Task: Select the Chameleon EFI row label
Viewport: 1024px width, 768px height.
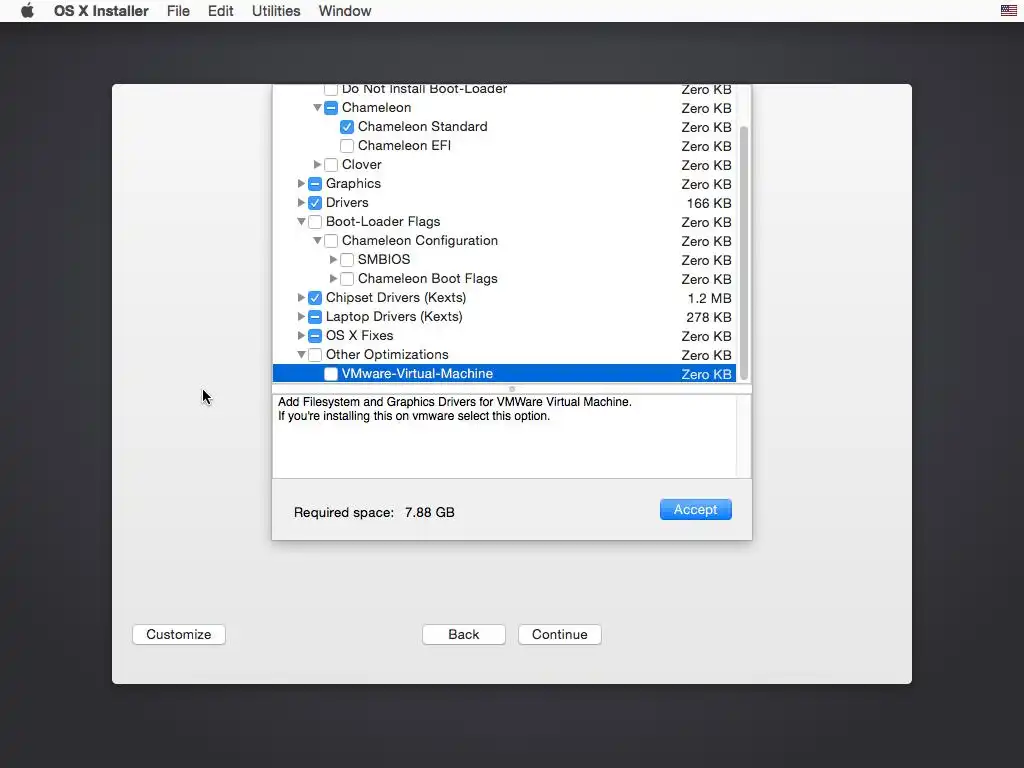Action: pos(404,146)
